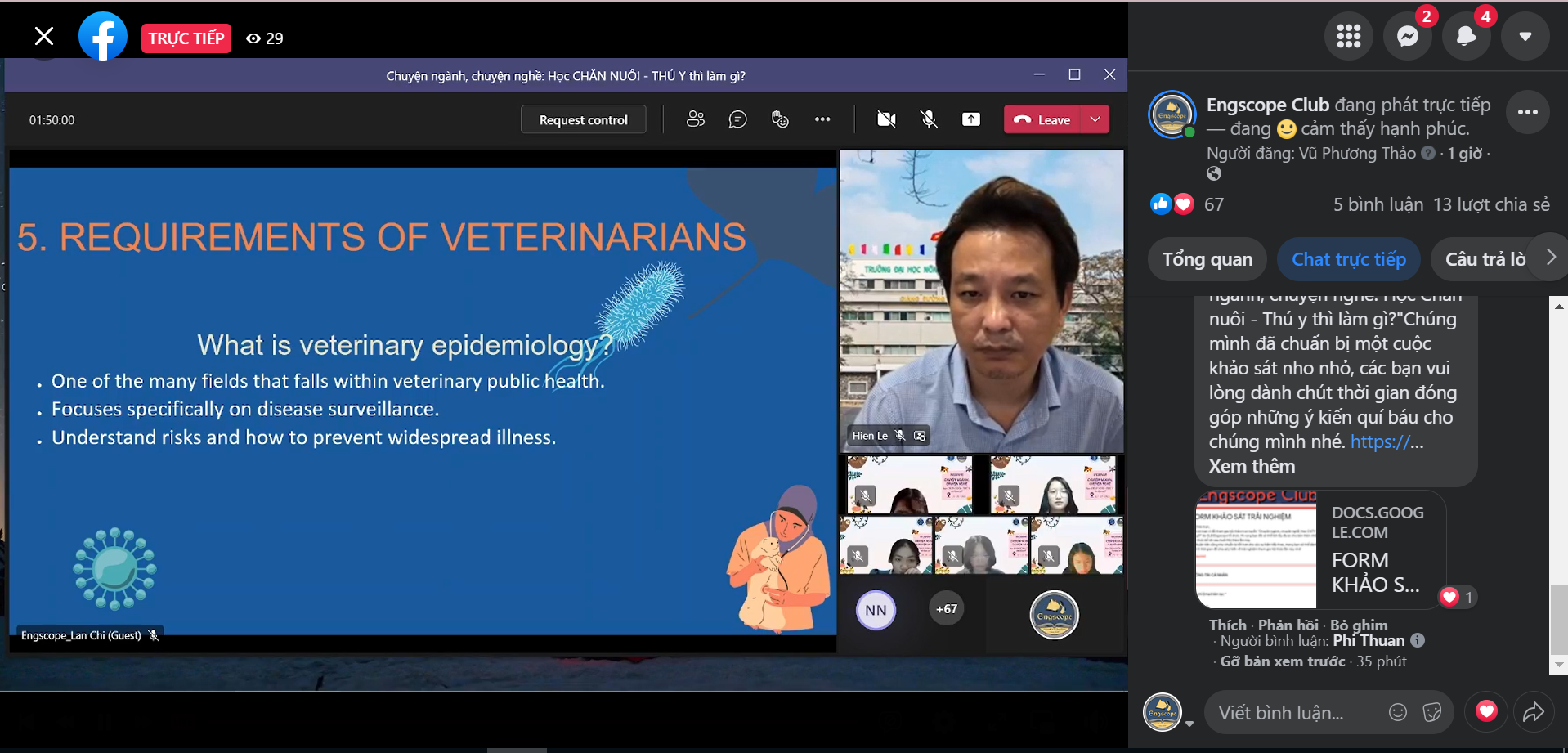Close the live video viewer with X
The image size is (1568, 753).
pos(44,36)
